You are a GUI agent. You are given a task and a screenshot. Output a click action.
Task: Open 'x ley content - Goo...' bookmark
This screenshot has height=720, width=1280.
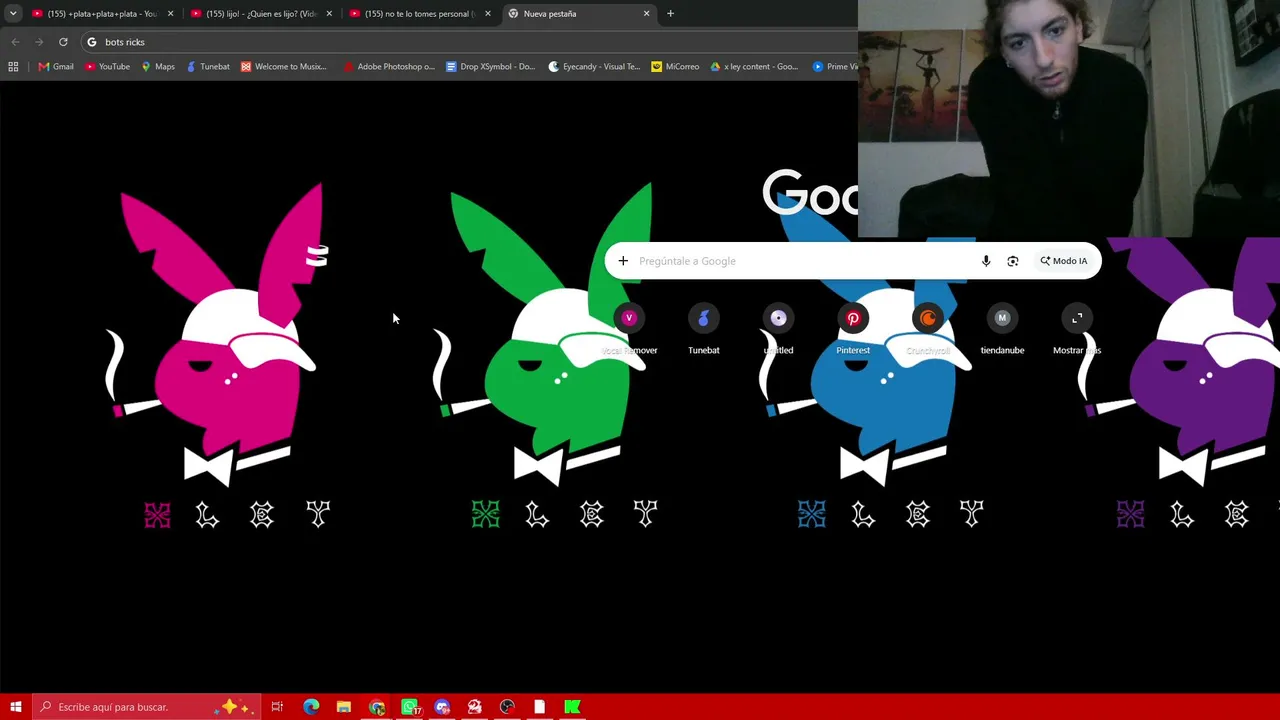pos(754,67)
